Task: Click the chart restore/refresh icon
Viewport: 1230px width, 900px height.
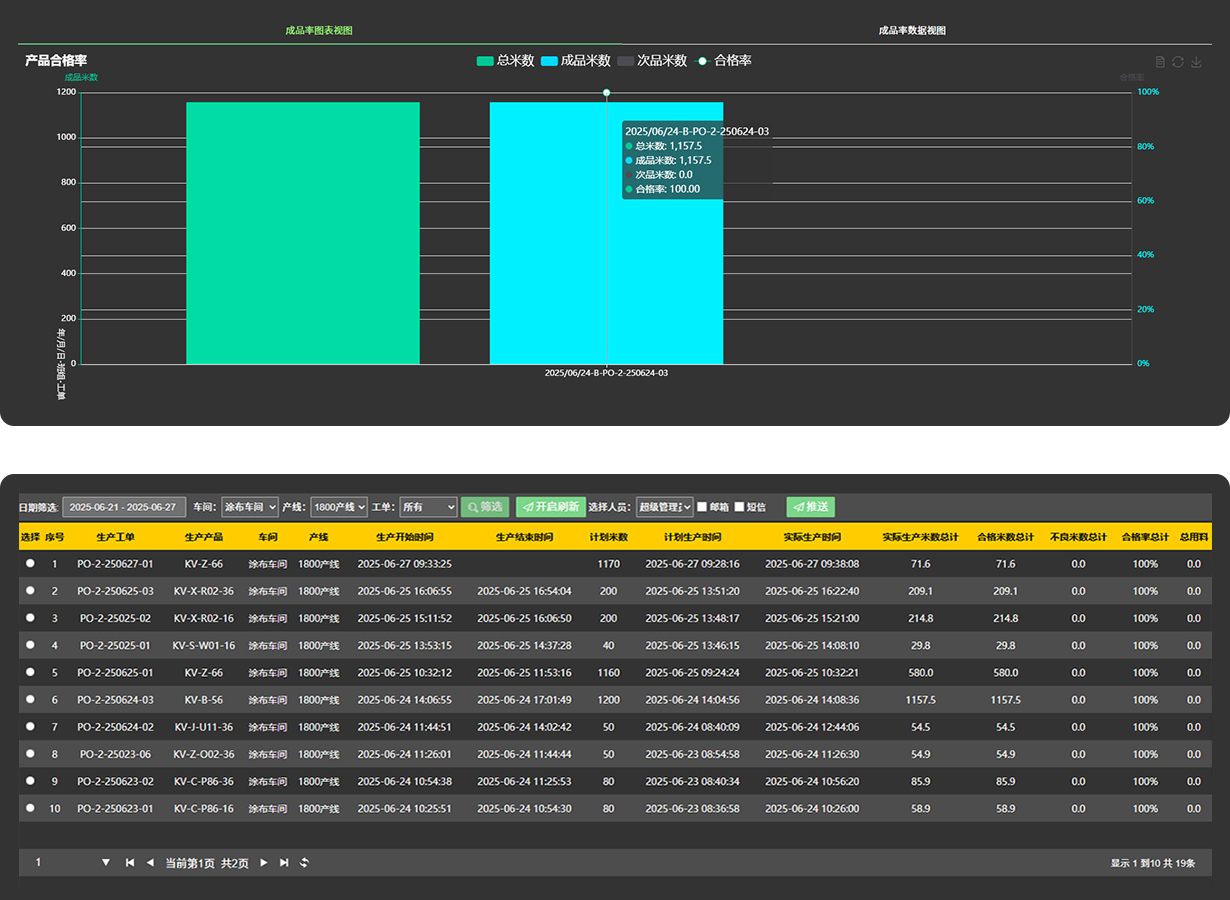Action: pyautogui.click(x=1178, y=62)
